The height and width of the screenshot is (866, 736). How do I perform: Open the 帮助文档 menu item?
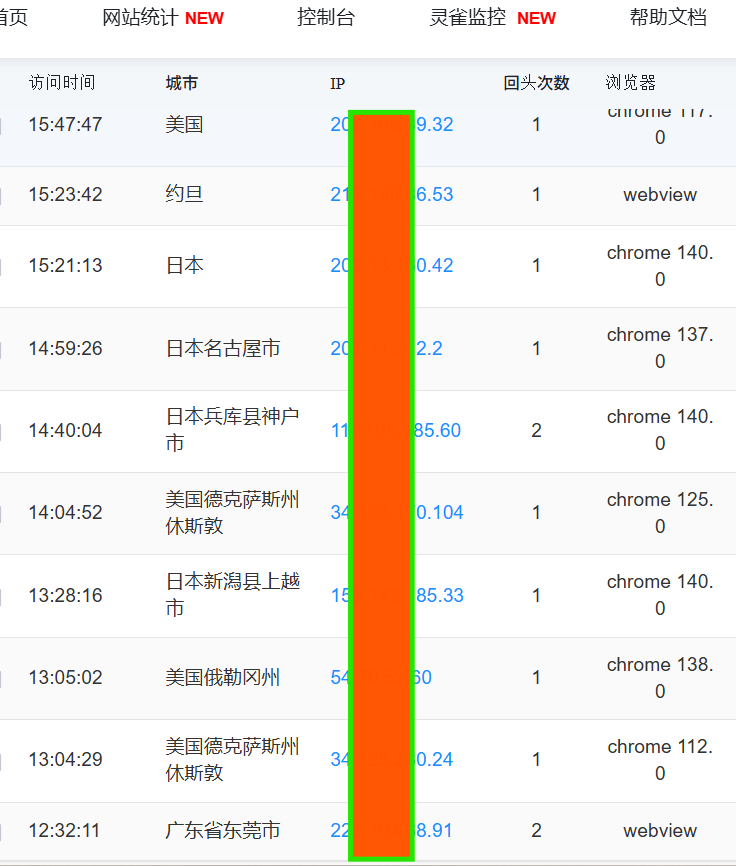(667, 18)
